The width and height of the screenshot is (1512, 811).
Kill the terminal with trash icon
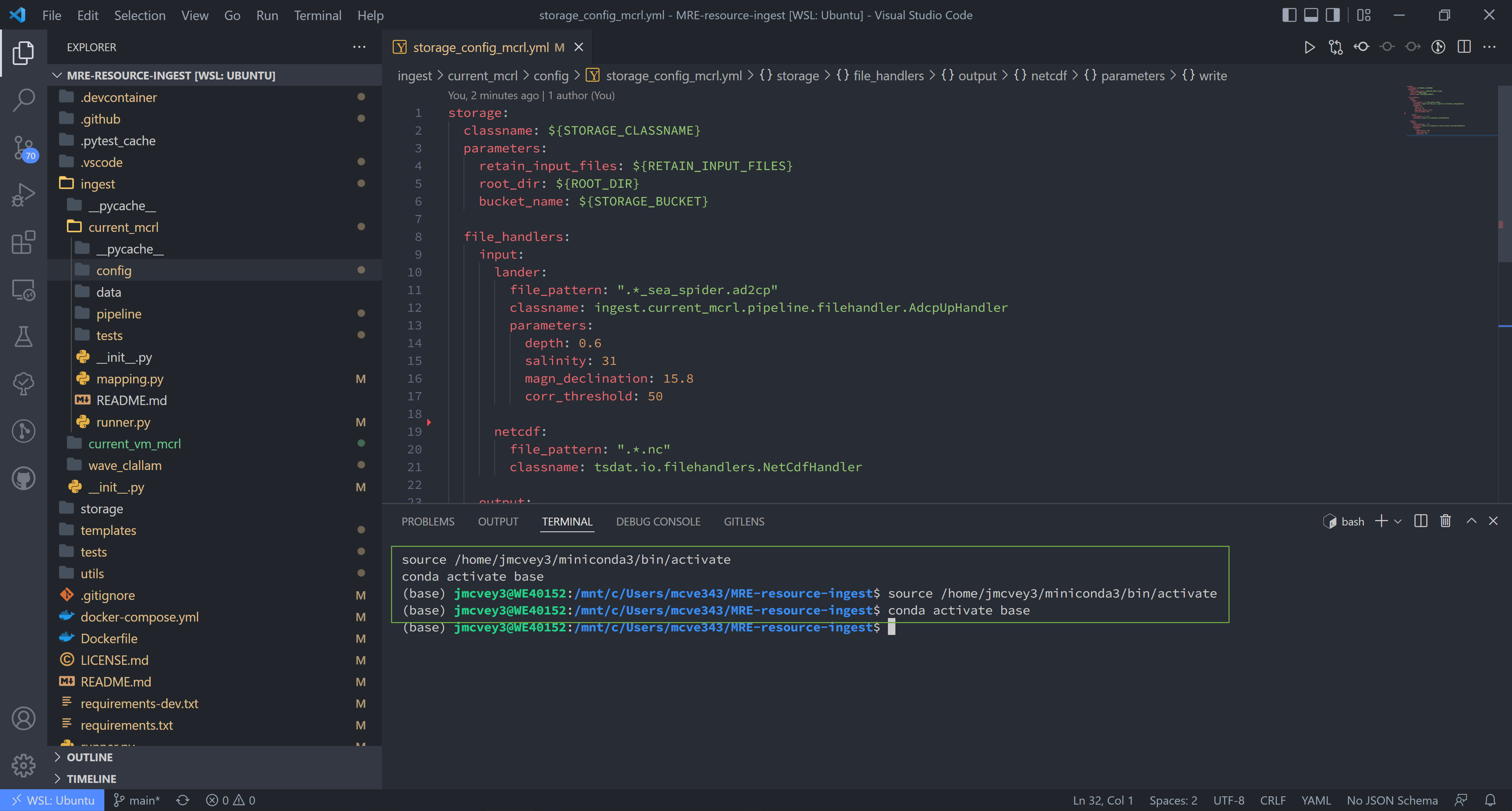[1446, 521]
